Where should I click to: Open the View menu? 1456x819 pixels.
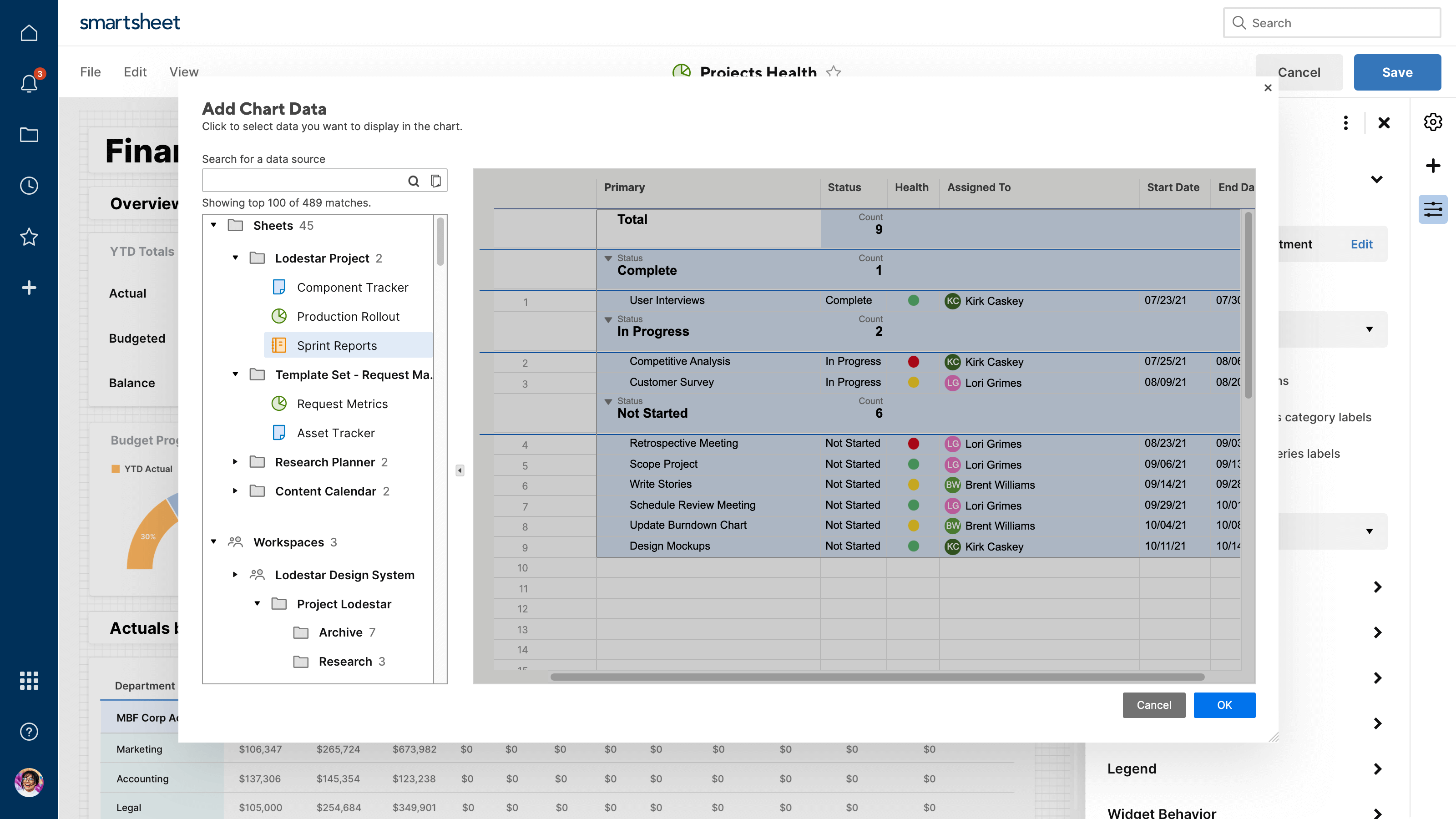184,72
